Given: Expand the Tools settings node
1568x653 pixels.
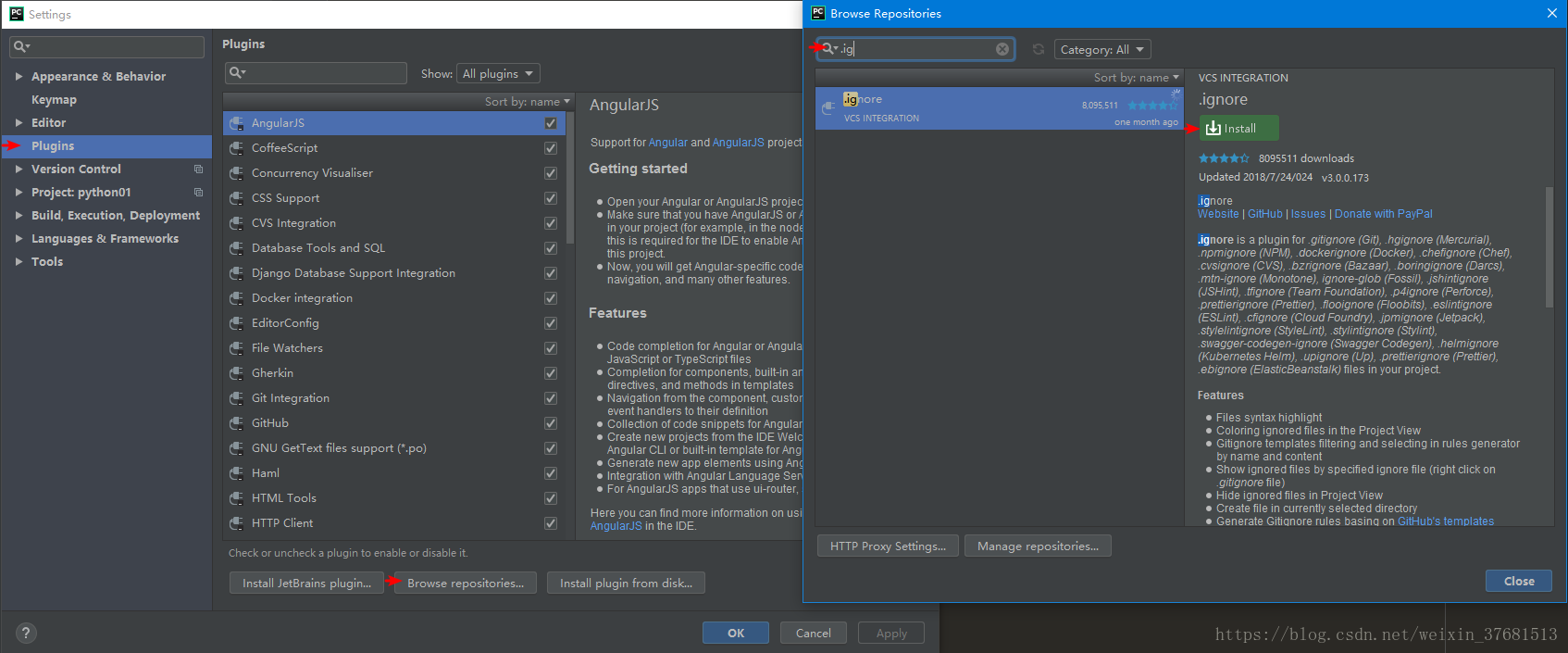Looking at the screenshot, I should click(x=19, y=262).
